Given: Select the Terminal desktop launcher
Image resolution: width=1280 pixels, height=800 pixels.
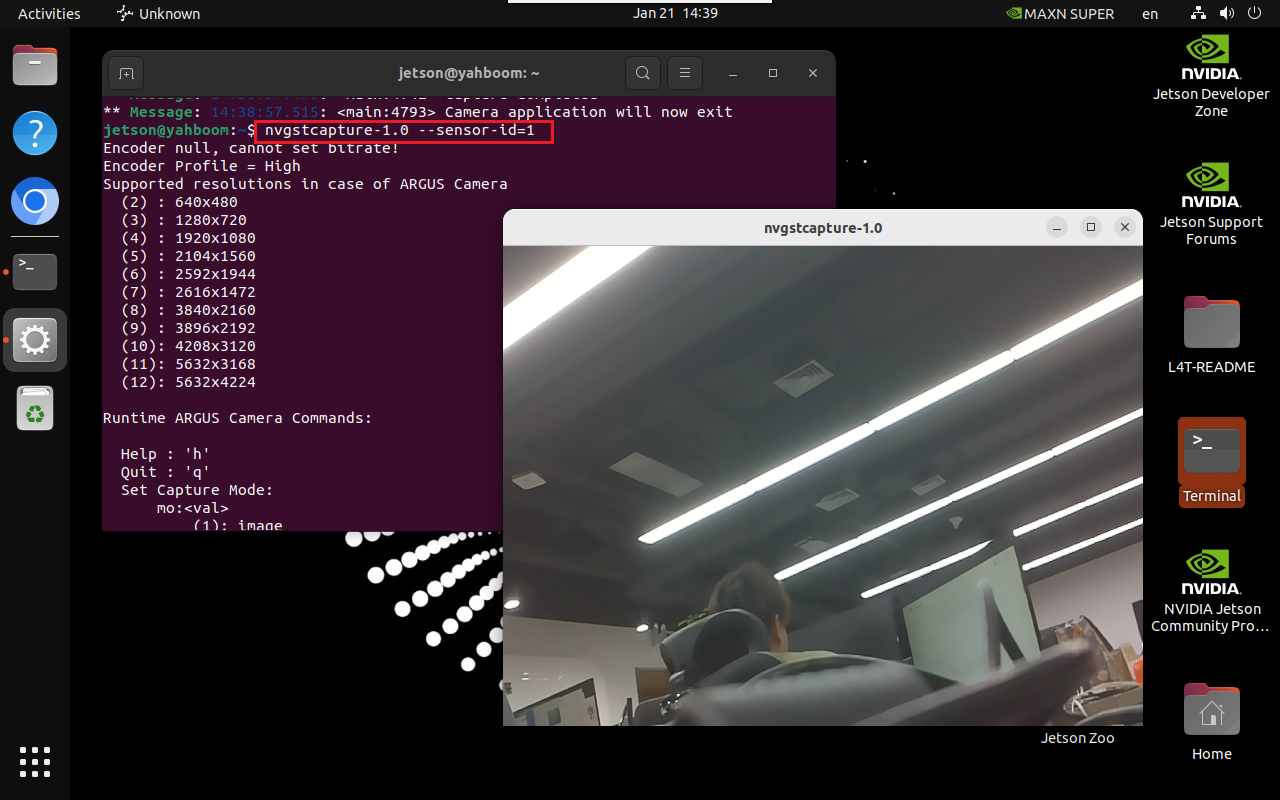Looking at the screenshot, I should click(1211, 462).
